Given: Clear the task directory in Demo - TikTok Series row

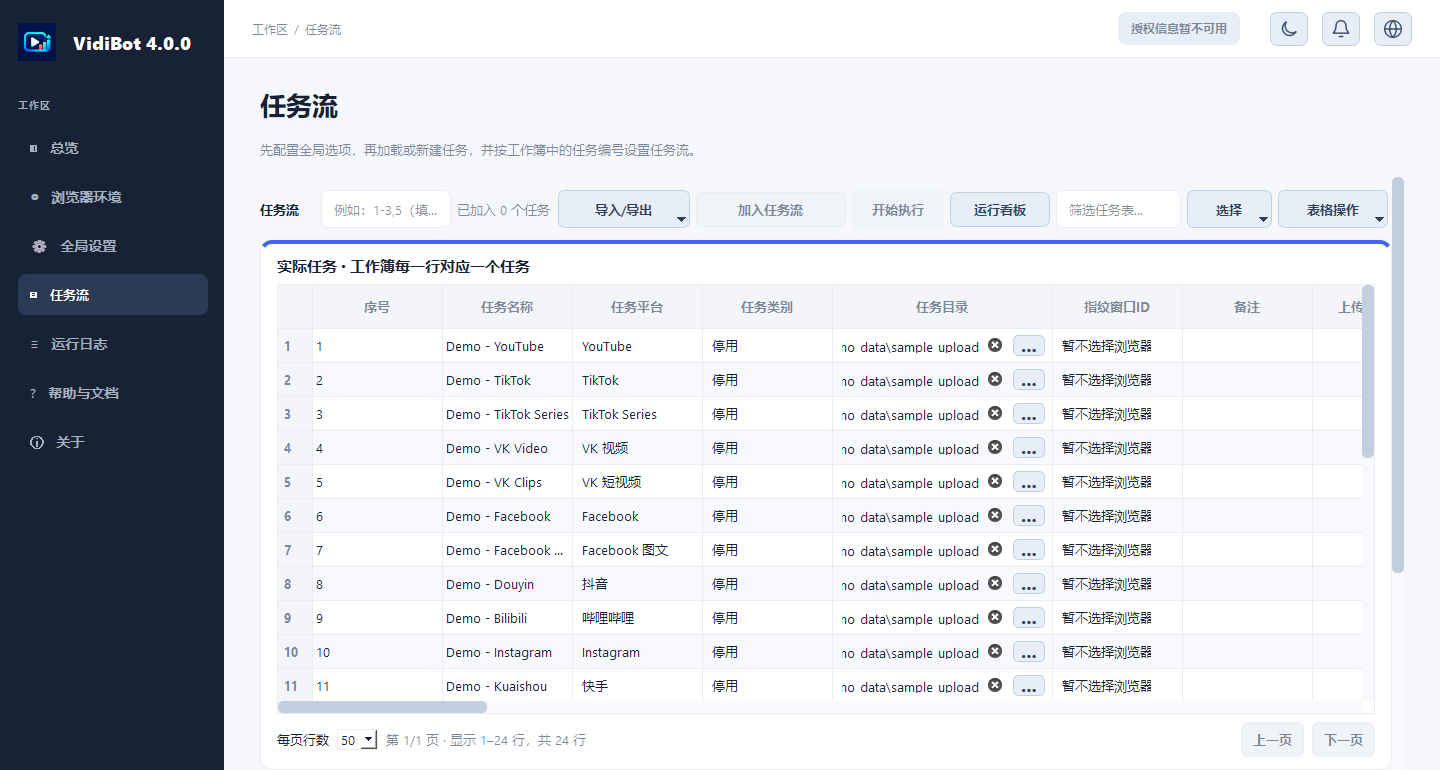Looking at the screenshot, I should tap(995, 413).
